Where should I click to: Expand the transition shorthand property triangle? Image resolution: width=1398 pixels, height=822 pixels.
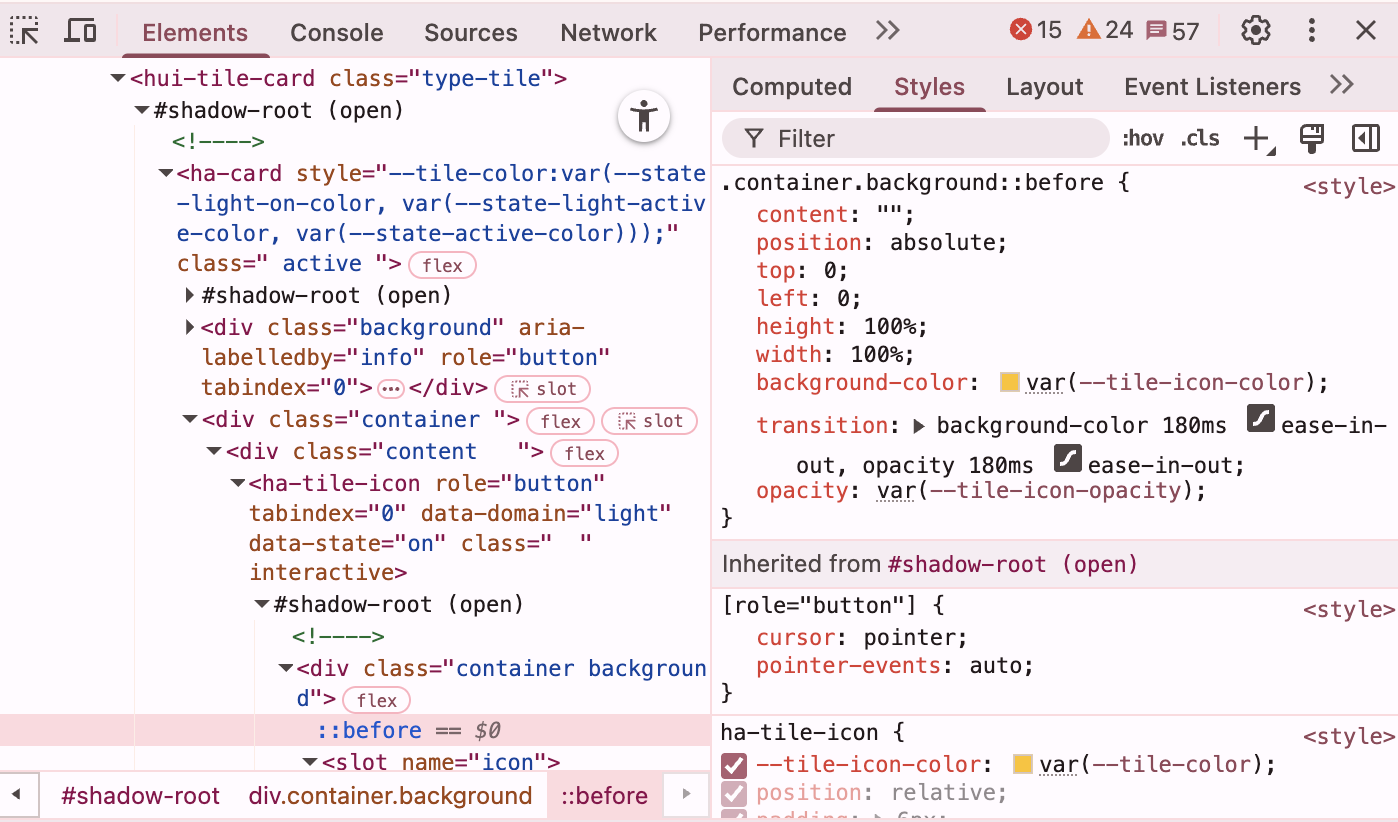[x=920, y=426]
